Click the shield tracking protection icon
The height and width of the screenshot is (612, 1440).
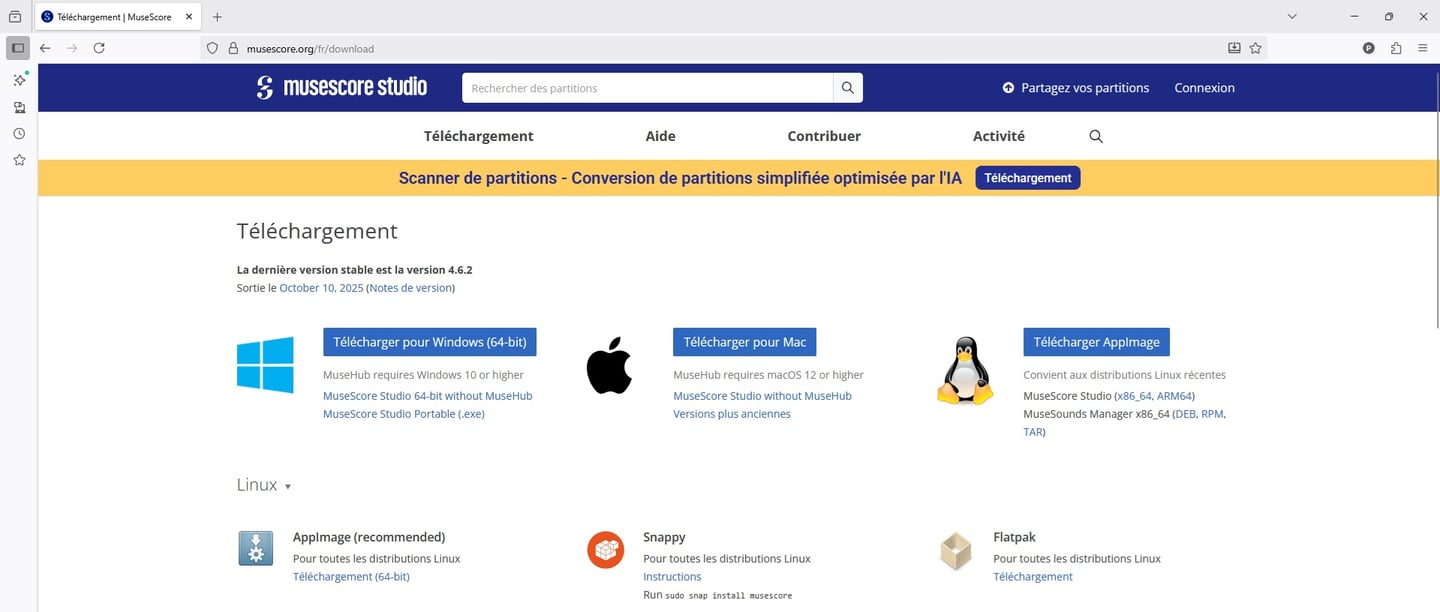coord(212,48)
